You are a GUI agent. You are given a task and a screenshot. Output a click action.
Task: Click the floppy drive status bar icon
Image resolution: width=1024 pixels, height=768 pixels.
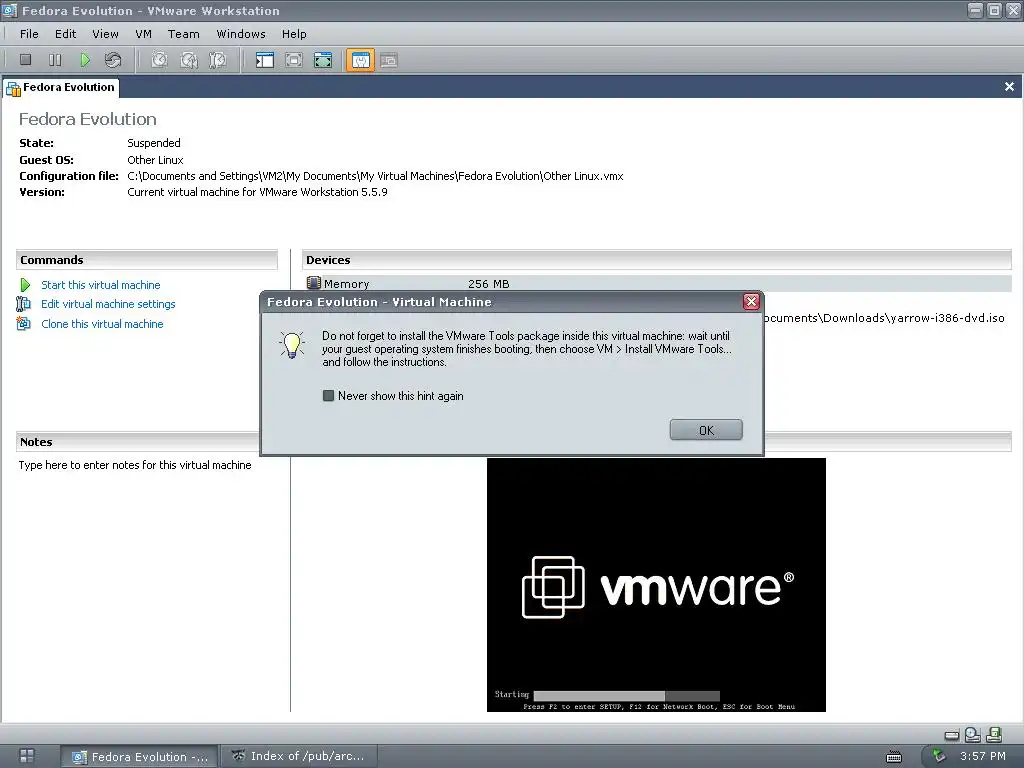[994, 735]
